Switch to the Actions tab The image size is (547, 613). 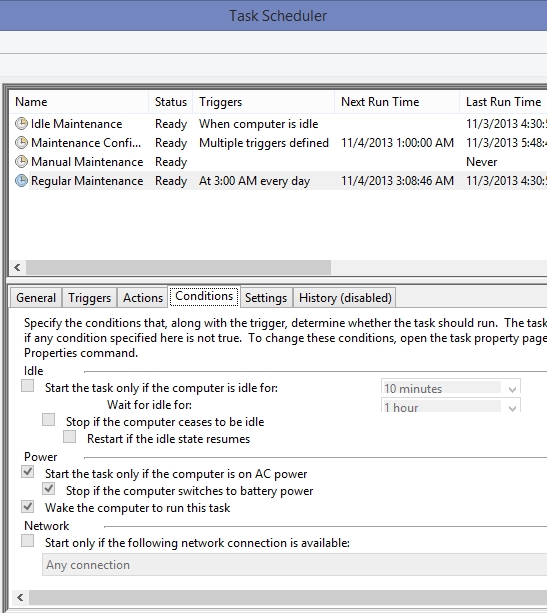coord(143,298)
